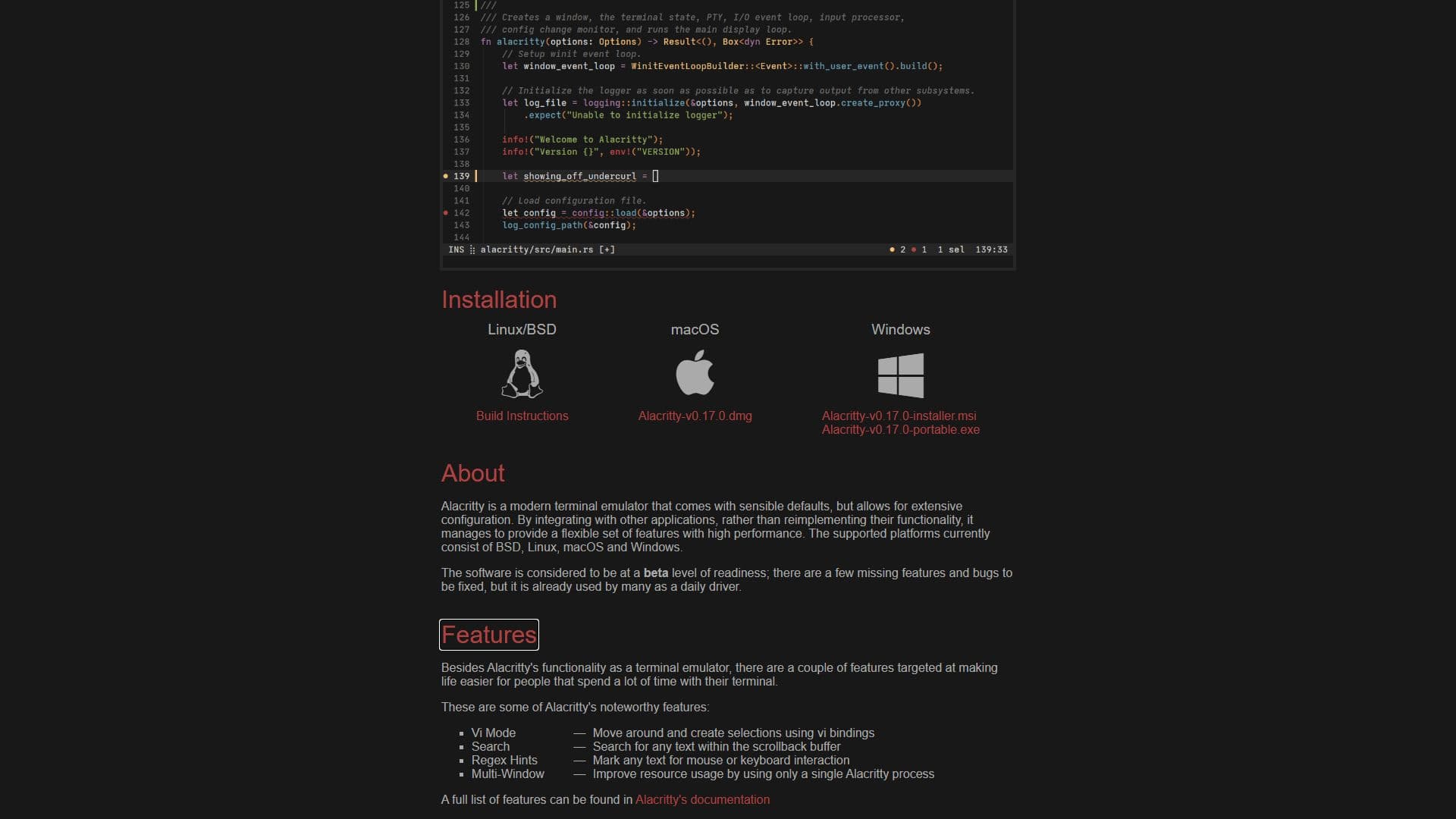Click the Search feature item
1456x819 pixels.
pyautogui.click(x=491, y=746)
